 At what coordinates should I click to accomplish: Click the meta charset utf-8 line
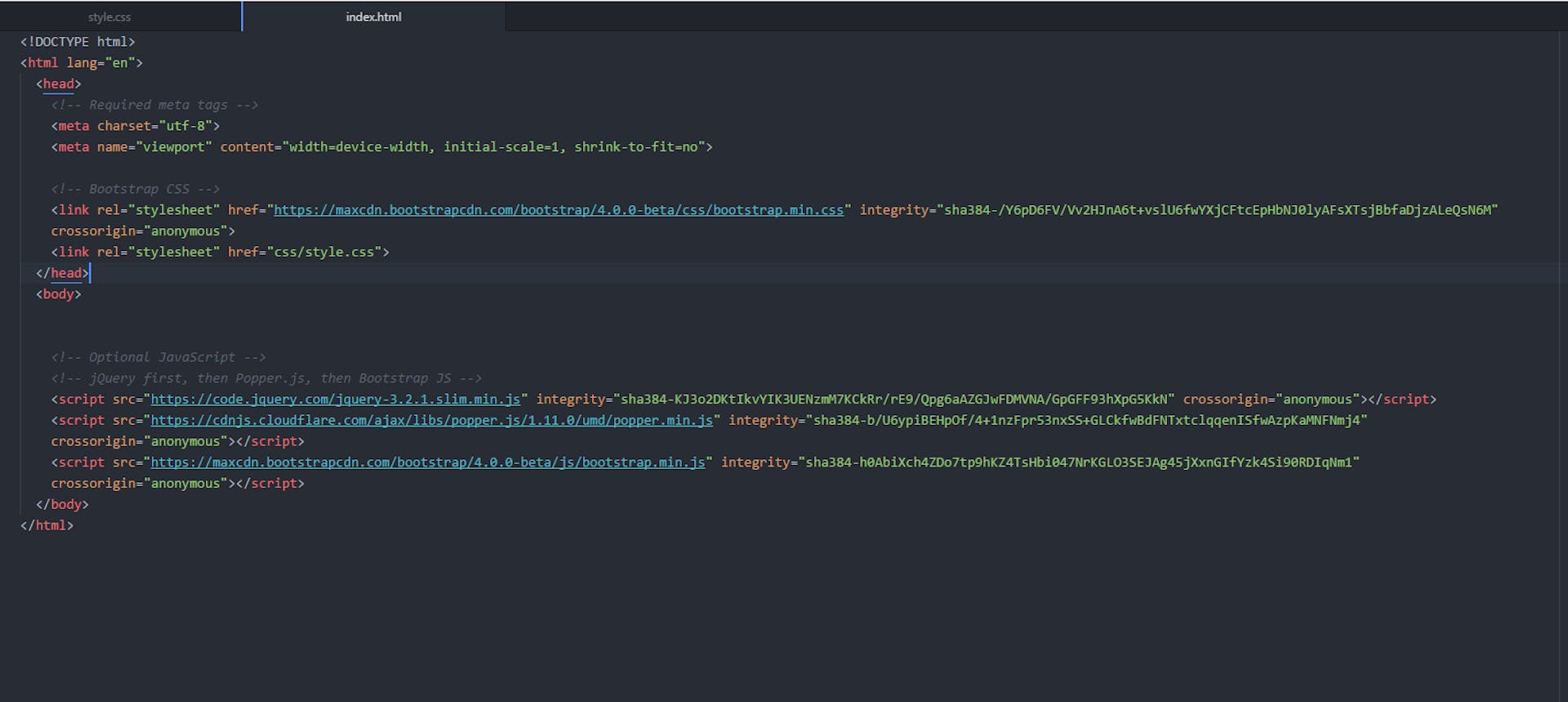click(136, 126)
